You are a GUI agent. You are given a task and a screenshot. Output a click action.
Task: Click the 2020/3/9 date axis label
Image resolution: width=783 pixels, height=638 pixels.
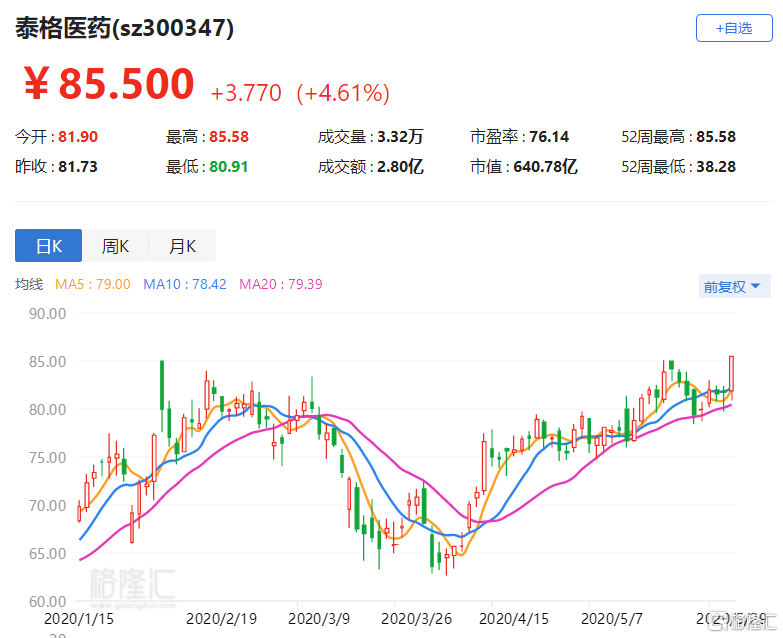[319, 619]
